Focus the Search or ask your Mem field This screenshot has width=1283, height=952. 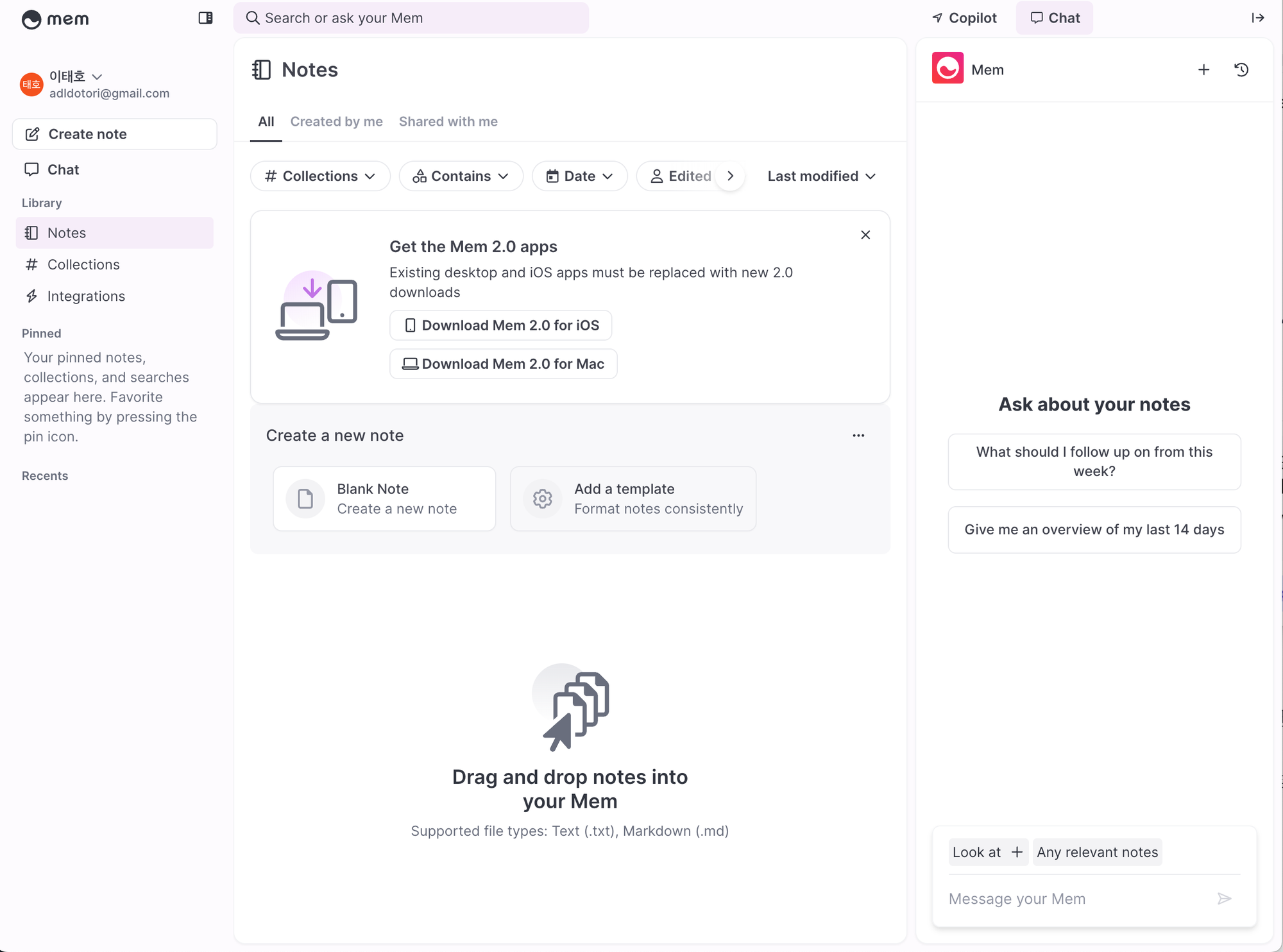pos(411,18)
